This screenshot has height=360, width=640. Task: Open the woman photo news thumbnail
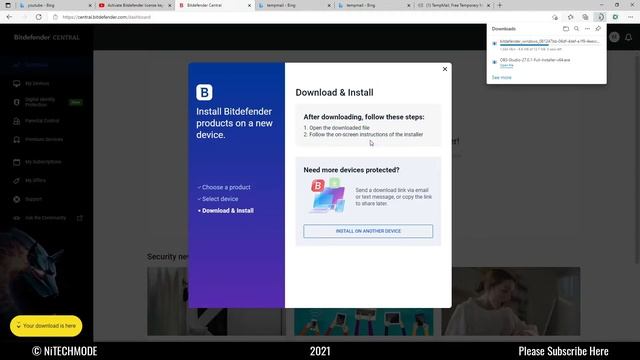click(511, 301)
